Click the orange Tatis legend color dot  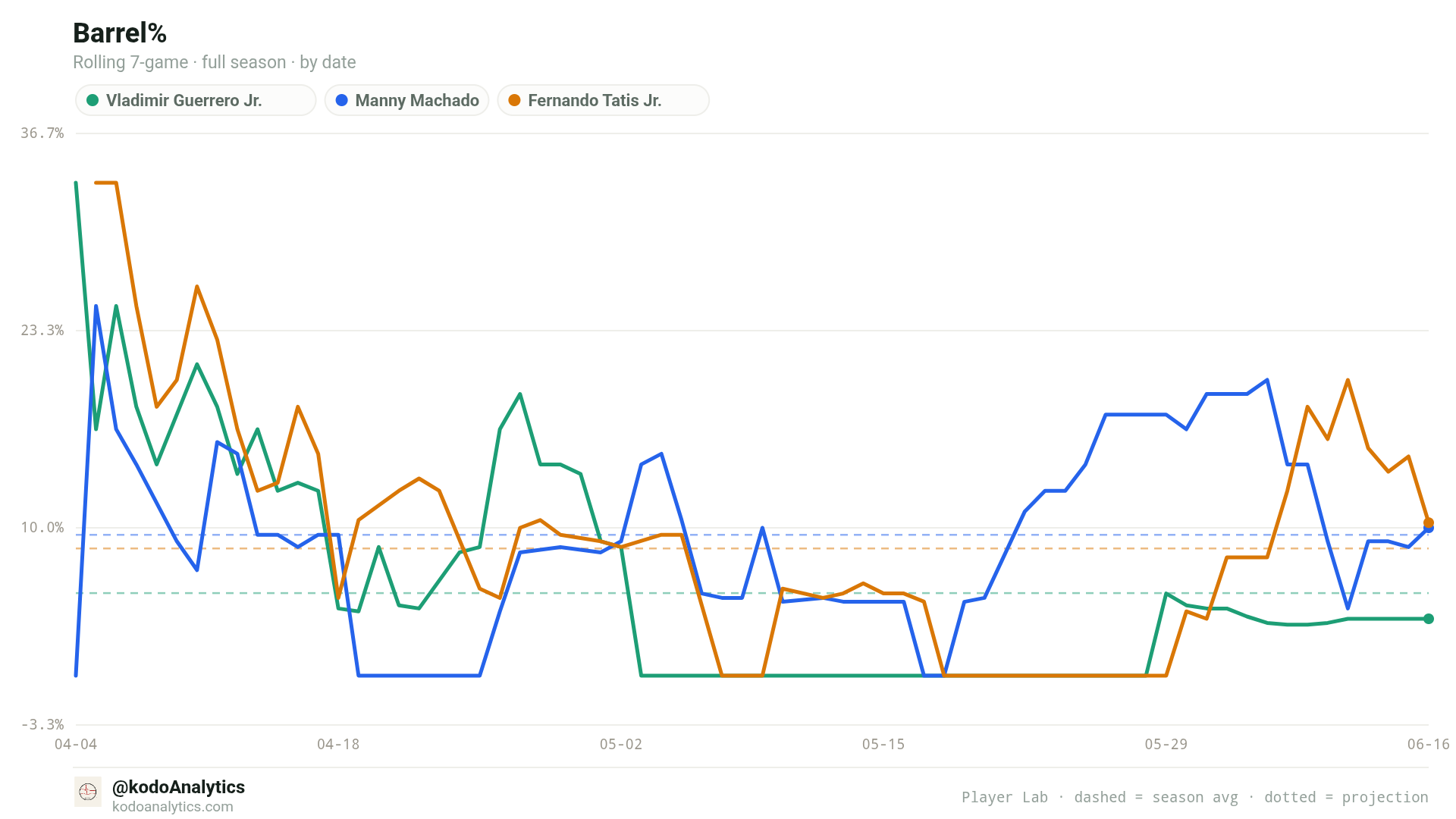tap(514, 100)
